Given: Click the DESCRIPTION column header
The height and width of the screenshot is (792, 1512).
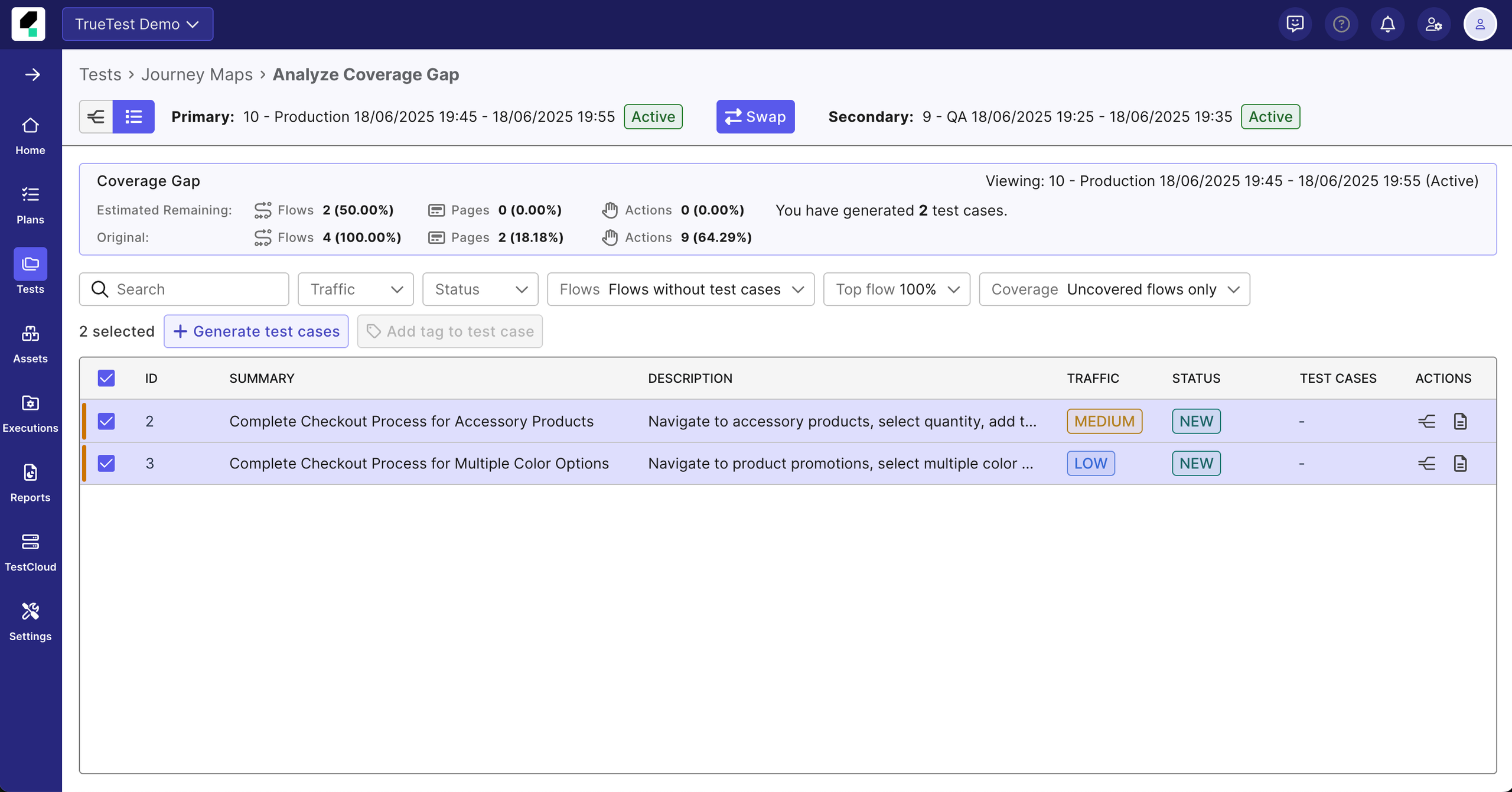Looking at the screenshot, I should pos(690,378).
